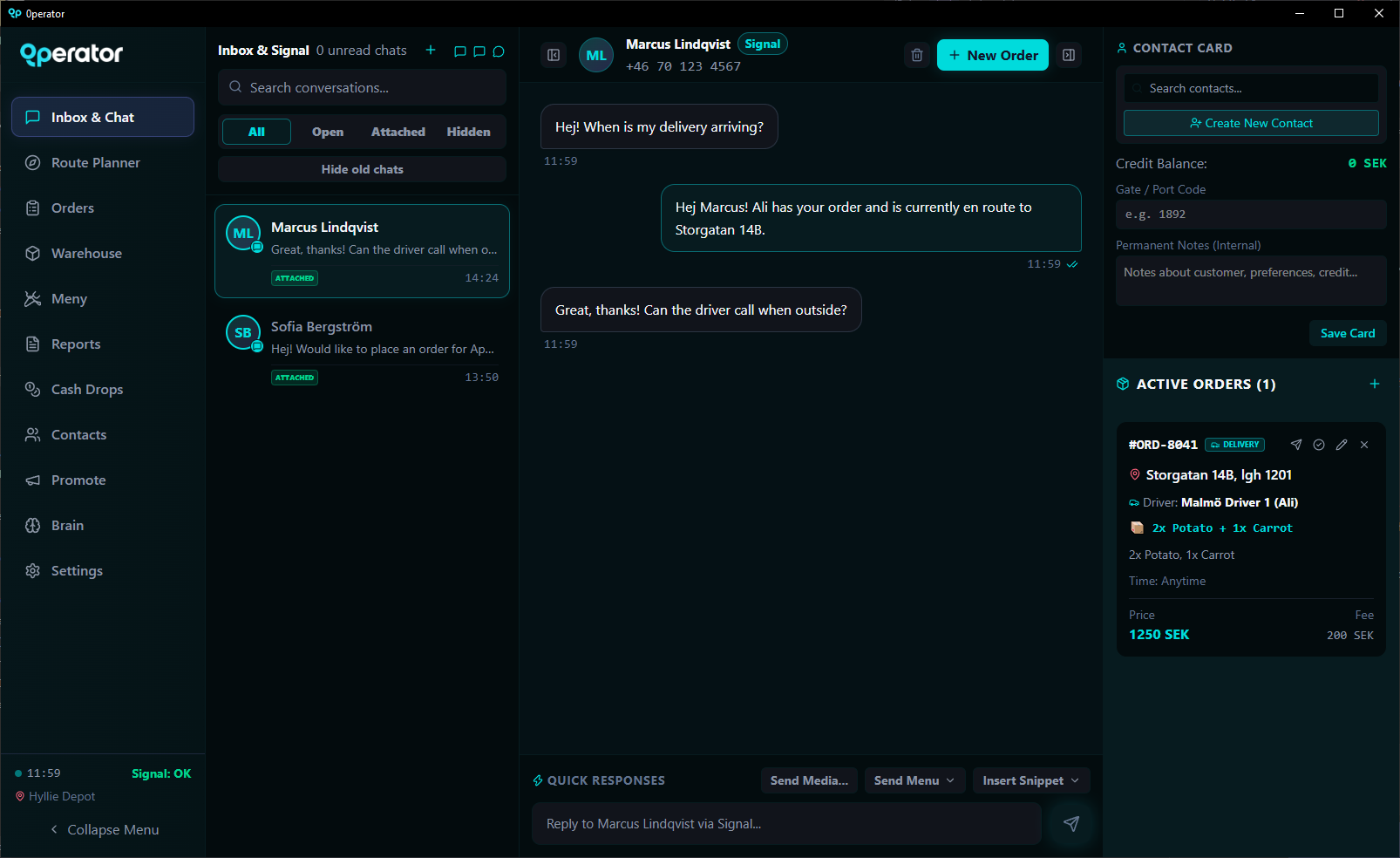
Task: Hide old chats toggle button
Action: 362,169
